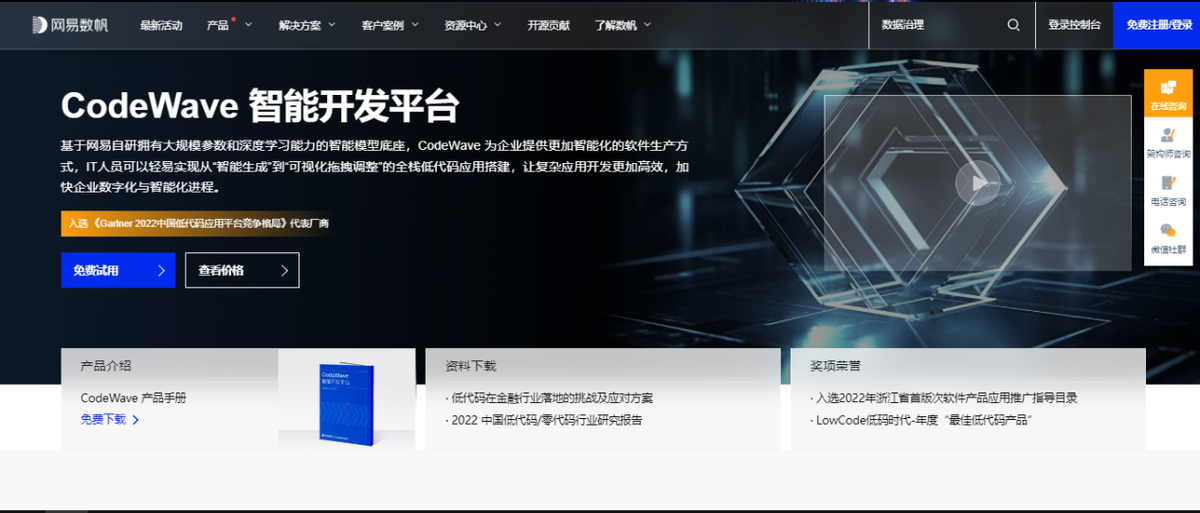Click the CodeWave 智能开发平台 headline
This screenshot has width=1200, height=513.
[x=260, y=105]
